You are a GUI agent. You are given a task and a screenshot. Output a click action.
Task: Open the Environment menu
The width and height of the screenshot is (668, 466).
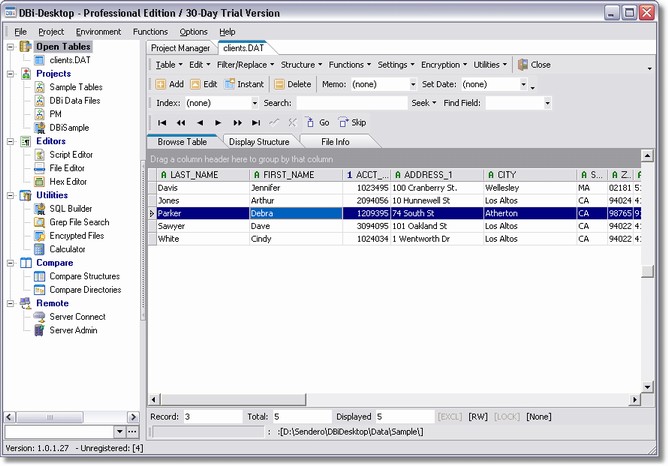(x=98, y=32)
